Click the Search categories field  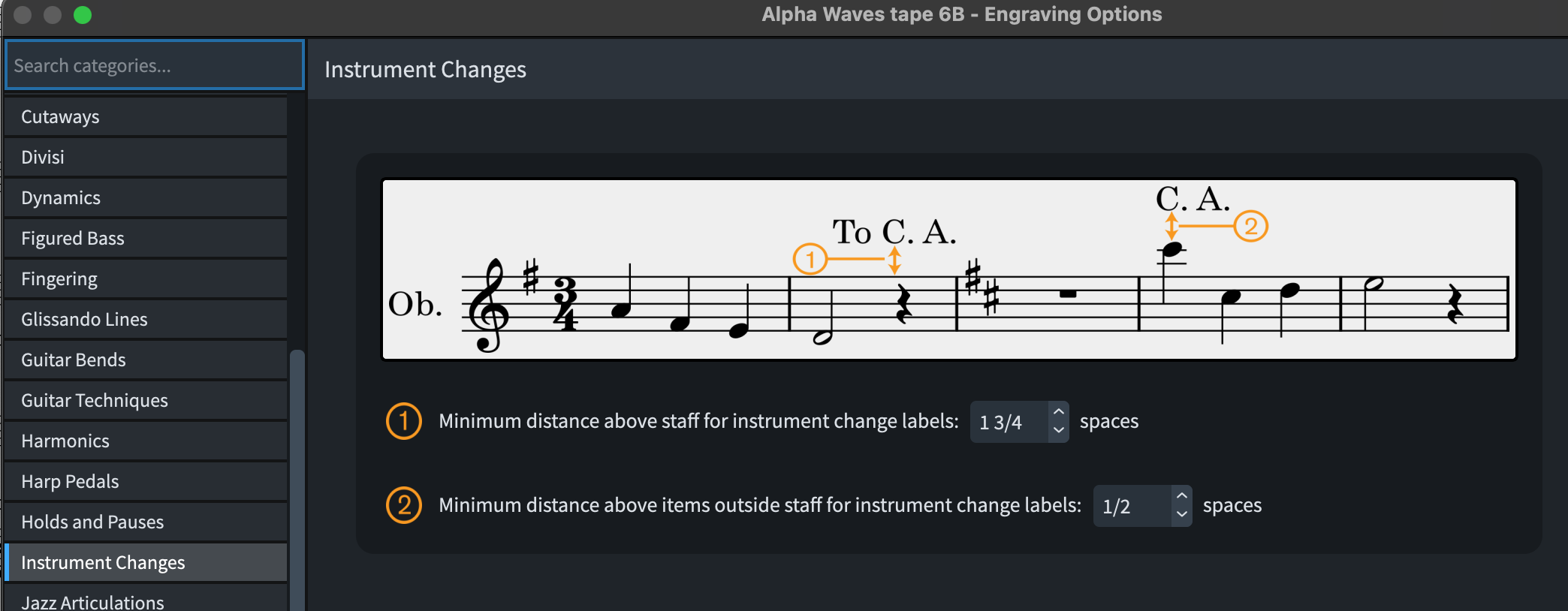[x=155, y=65]
